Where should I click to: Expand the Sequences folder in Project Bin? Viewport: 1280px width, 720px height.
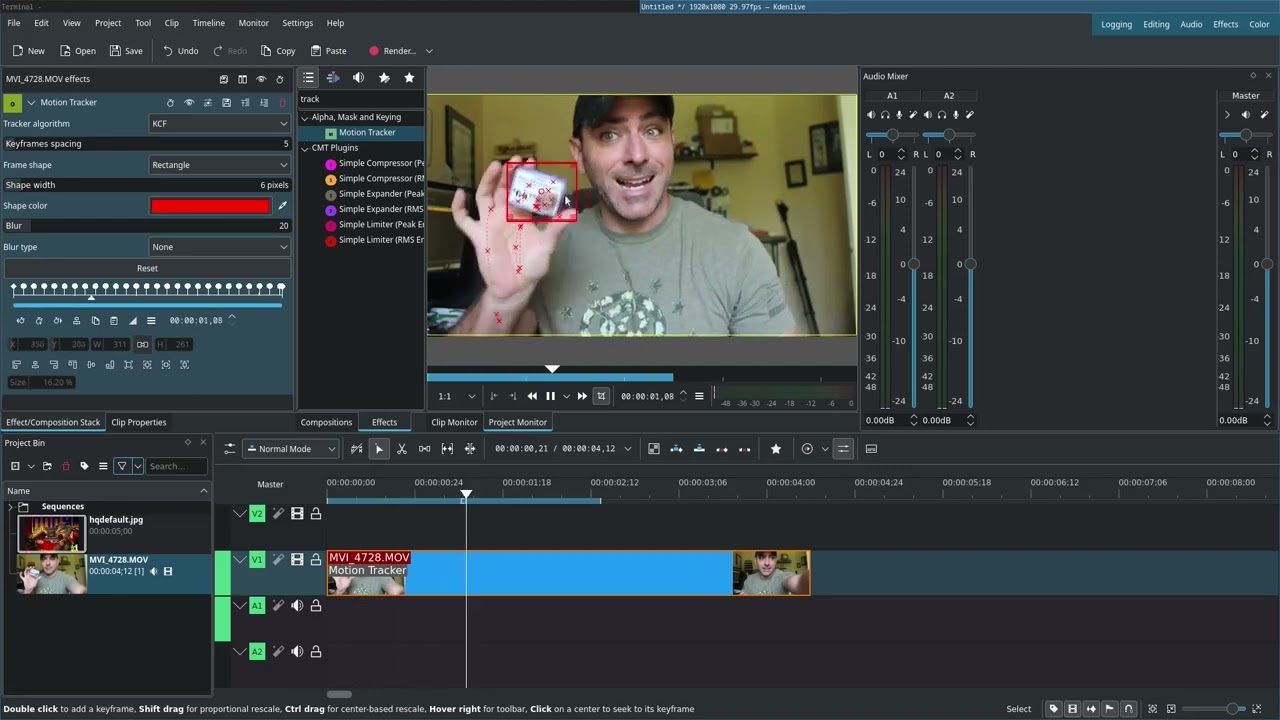pos(10,507)
